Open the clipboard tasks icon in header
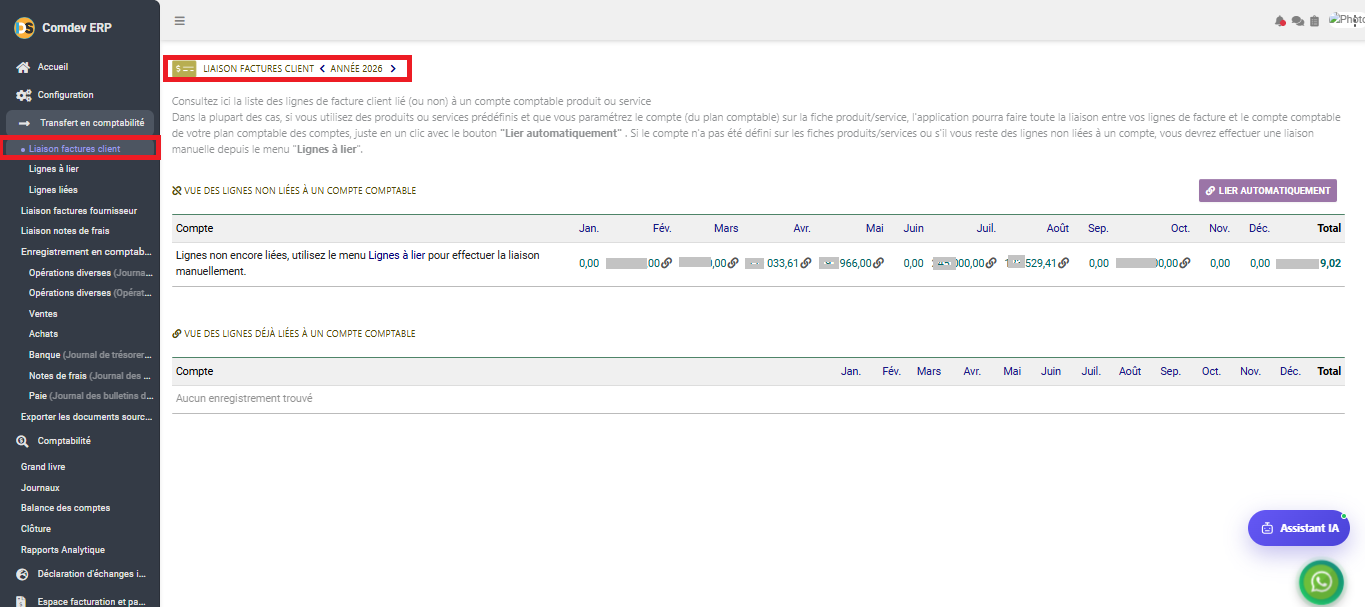Viewport: 1365px width, 607px height. pyautogui.click(x=1314, y=21)
